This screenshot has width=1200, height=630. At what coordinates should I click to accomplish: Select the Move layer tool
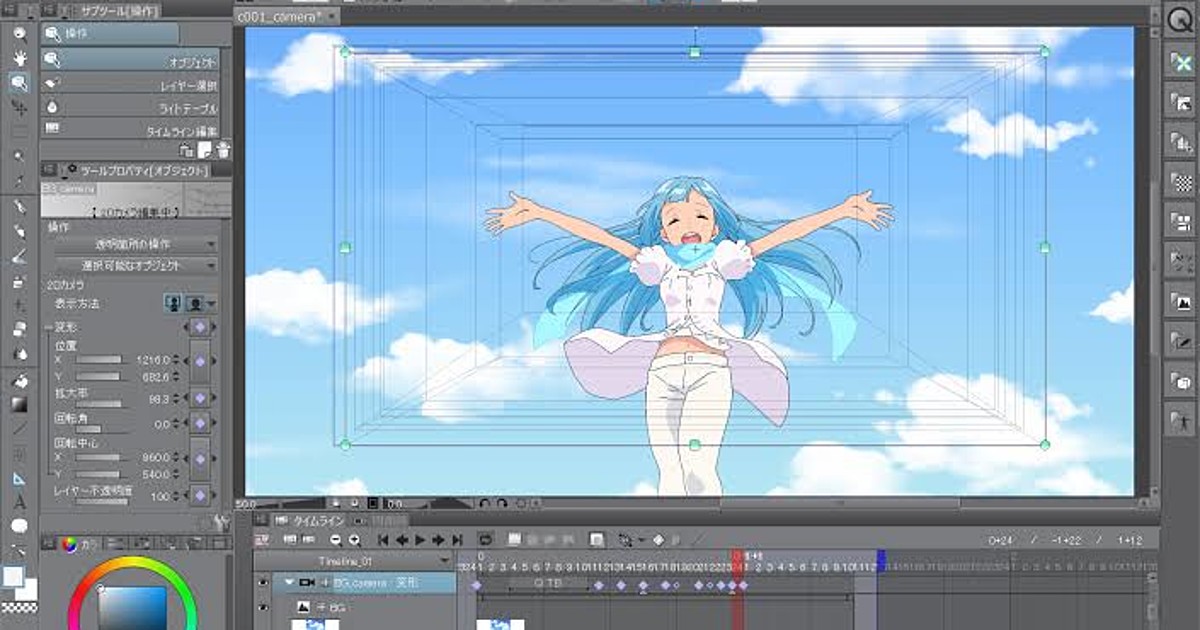(19, 107)
